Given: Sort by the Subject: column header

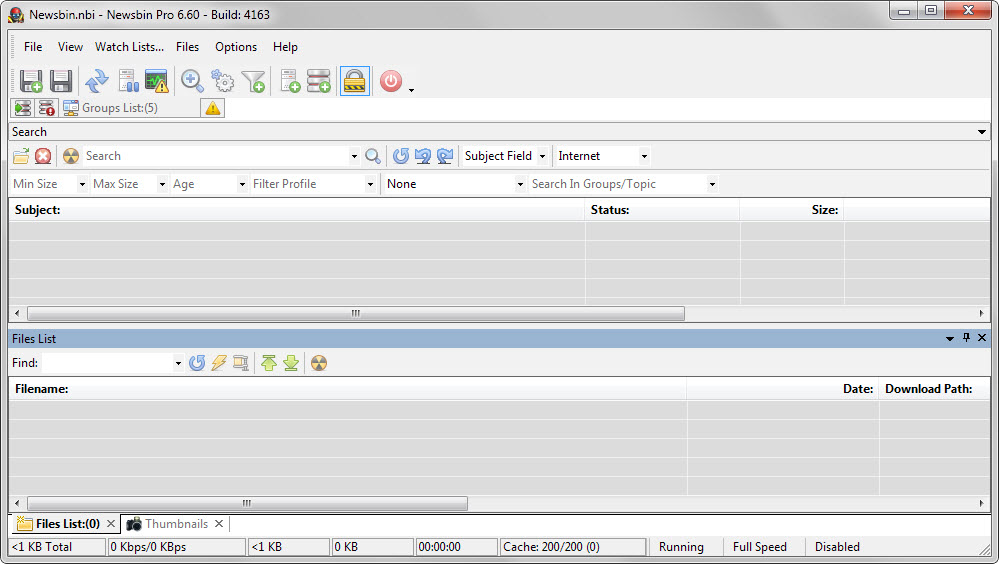Looking at the screenshot, I should coord(297,210).
